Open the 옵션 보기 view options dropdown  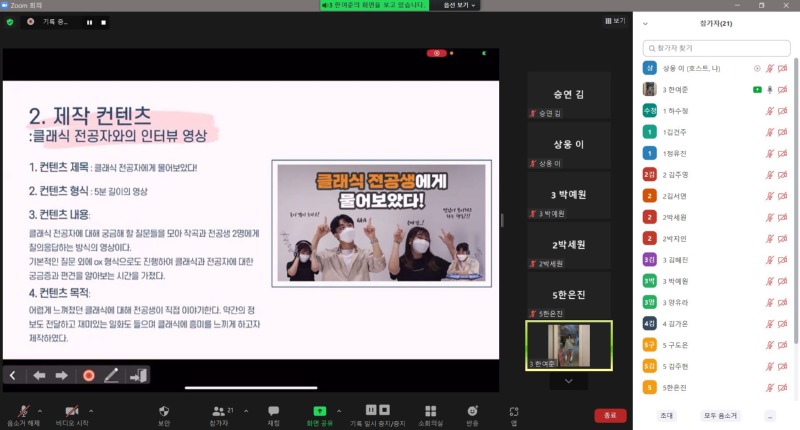(x=459, y=5)
